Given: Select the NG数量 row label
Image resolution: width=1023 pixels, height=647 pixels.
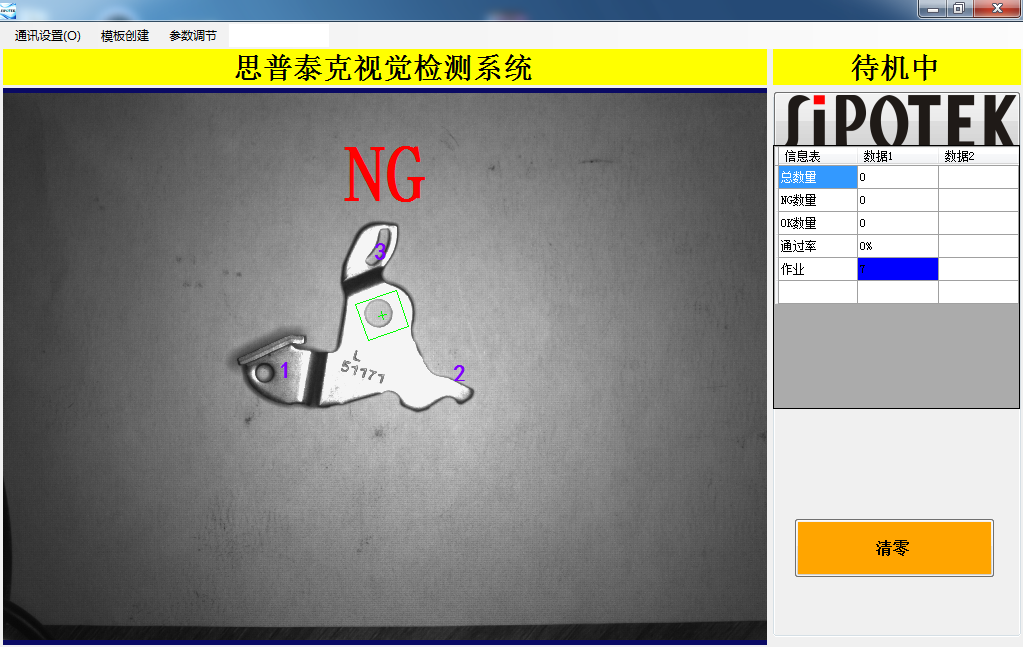Looking at the screenshot, I should click(817, 200).
